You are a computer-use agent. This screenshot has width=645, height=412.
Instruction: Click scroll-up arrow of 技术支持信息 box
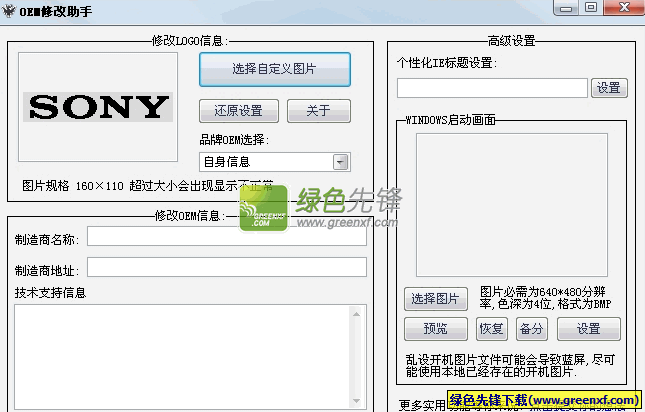pos(356,314)
